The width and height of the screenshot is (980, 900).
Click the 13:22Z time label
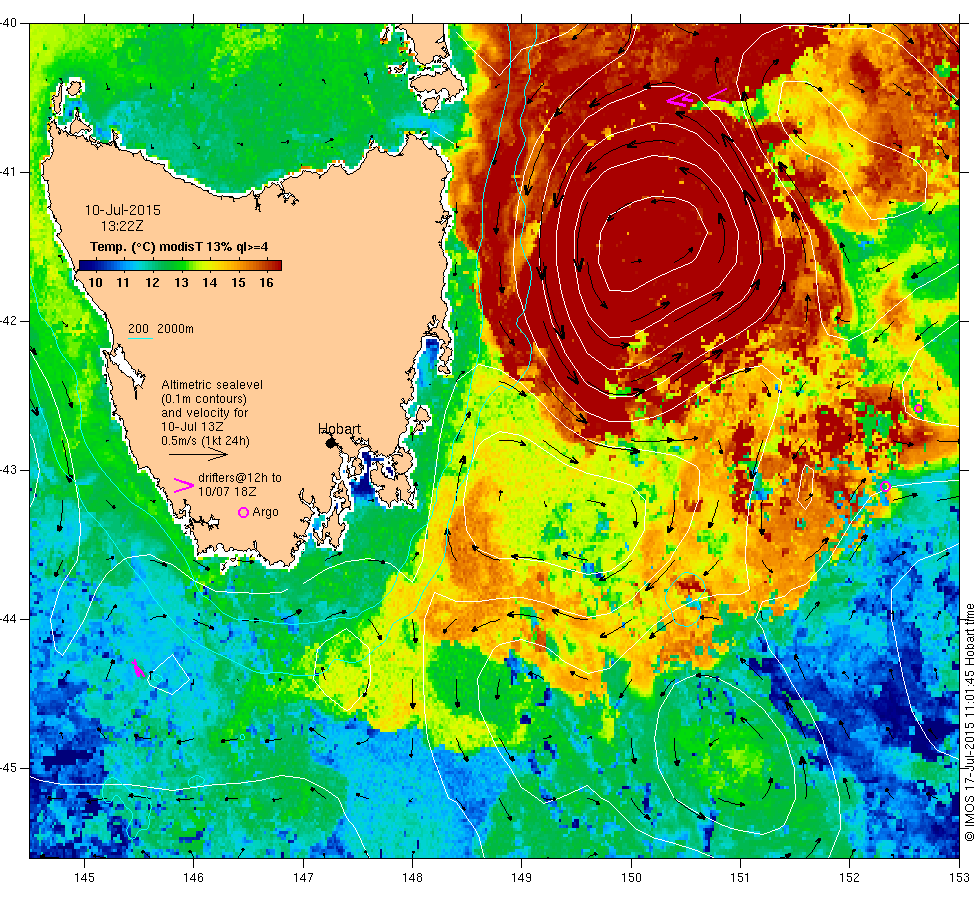[x=122, y=226]
